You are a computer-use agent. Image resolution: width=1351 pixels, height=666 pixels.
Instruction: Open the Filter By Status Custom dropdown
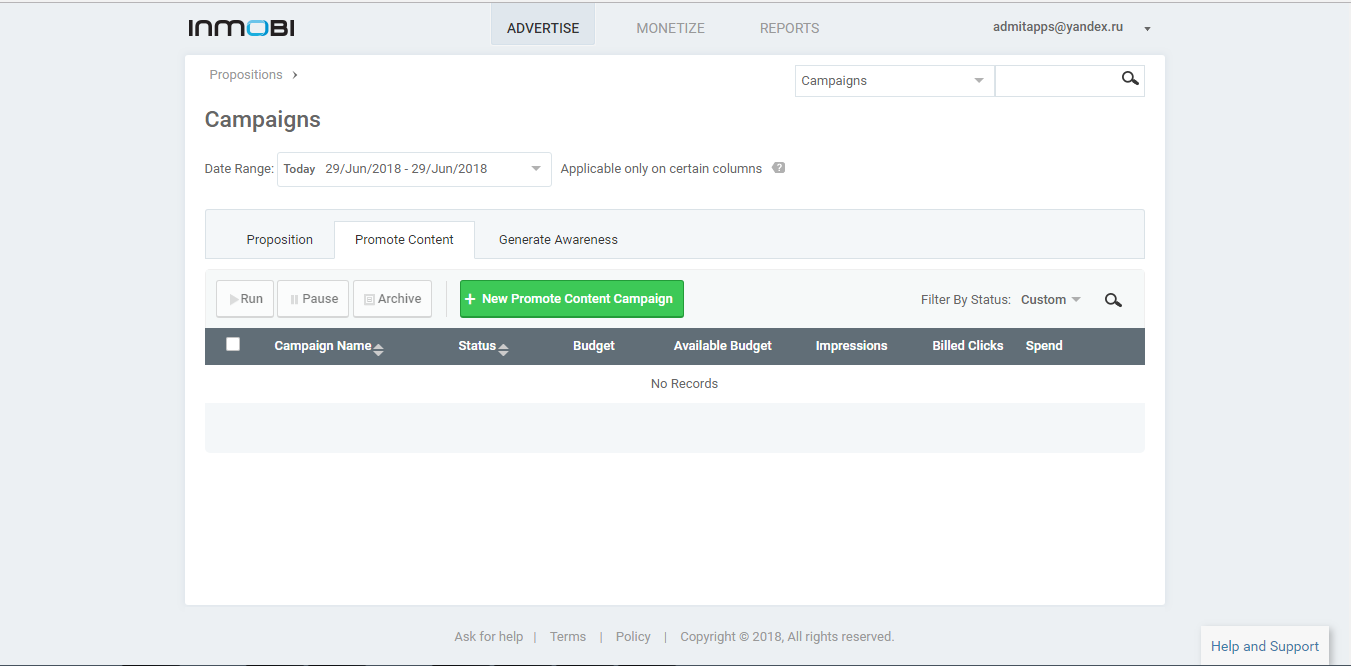pos(1051,300)
